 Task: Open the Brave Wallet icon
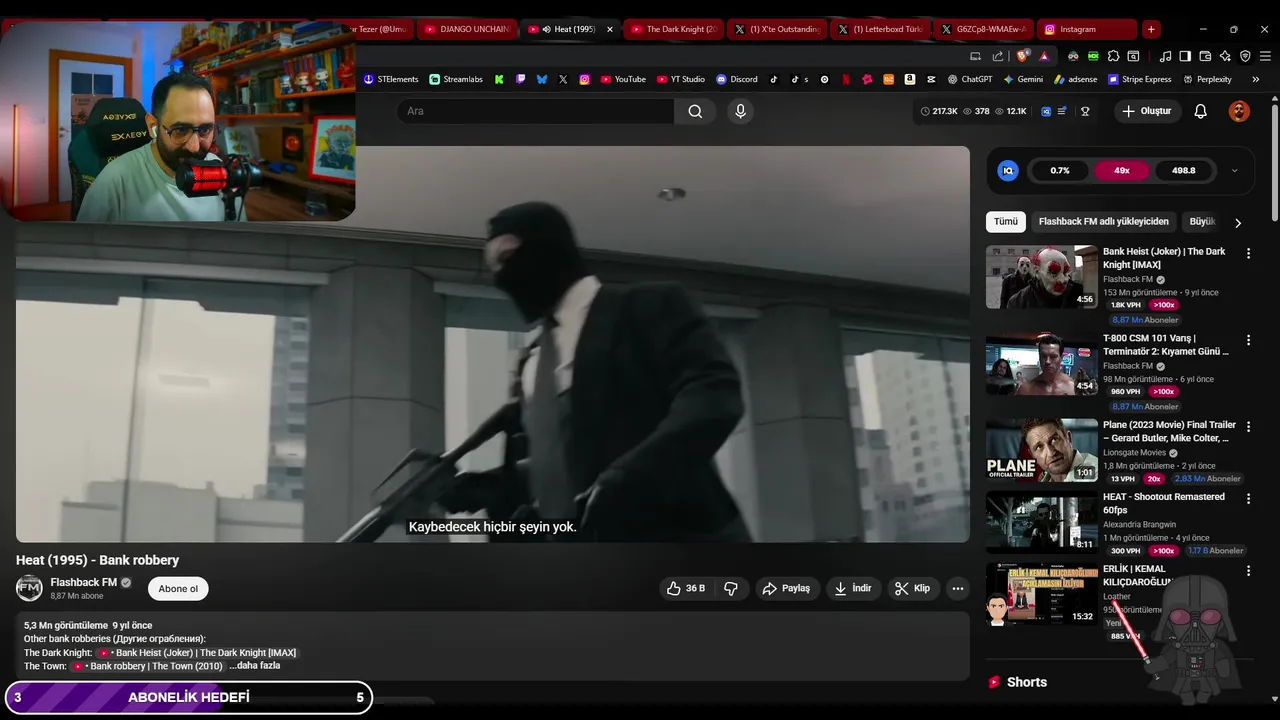[1205, 56]
